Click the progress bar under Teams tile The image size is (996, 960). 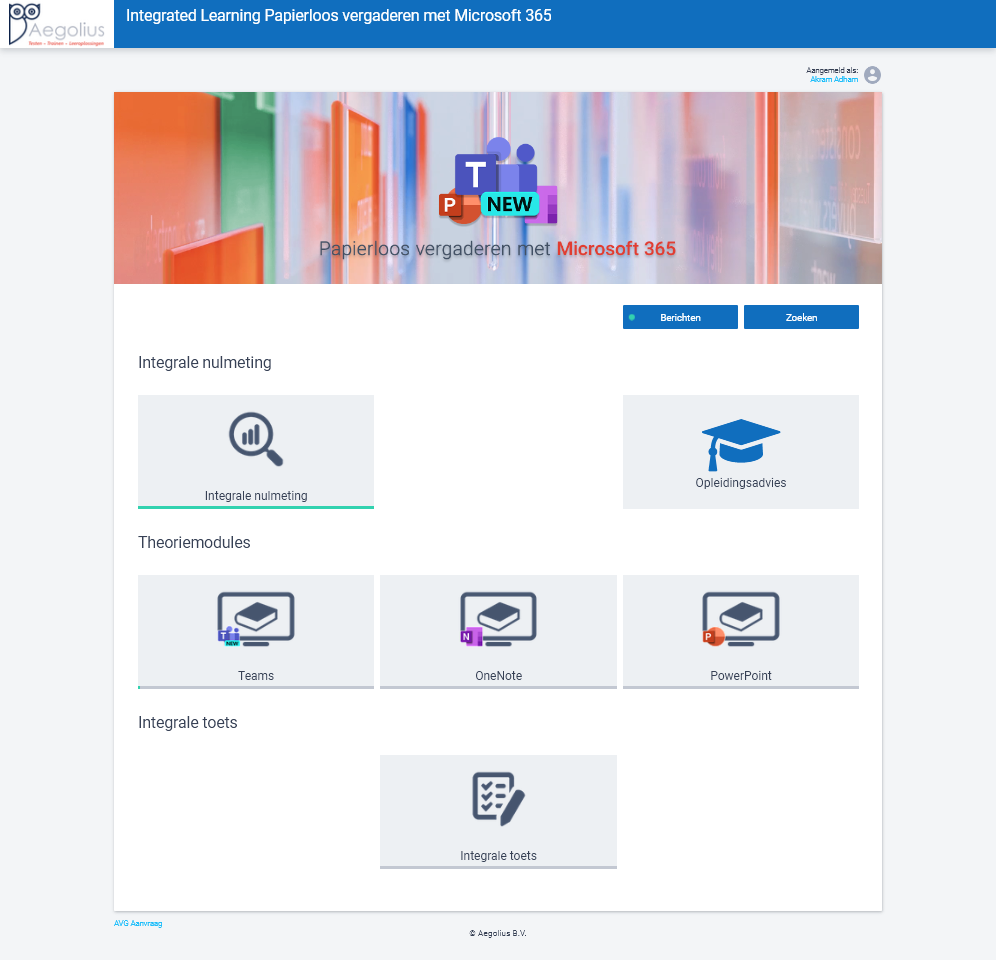coord(256,687)
